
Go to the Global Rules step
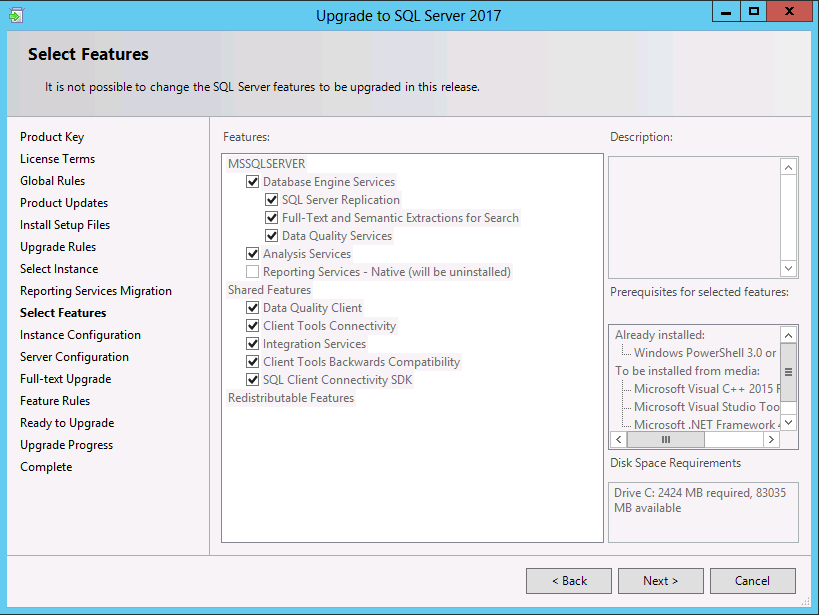53,181
